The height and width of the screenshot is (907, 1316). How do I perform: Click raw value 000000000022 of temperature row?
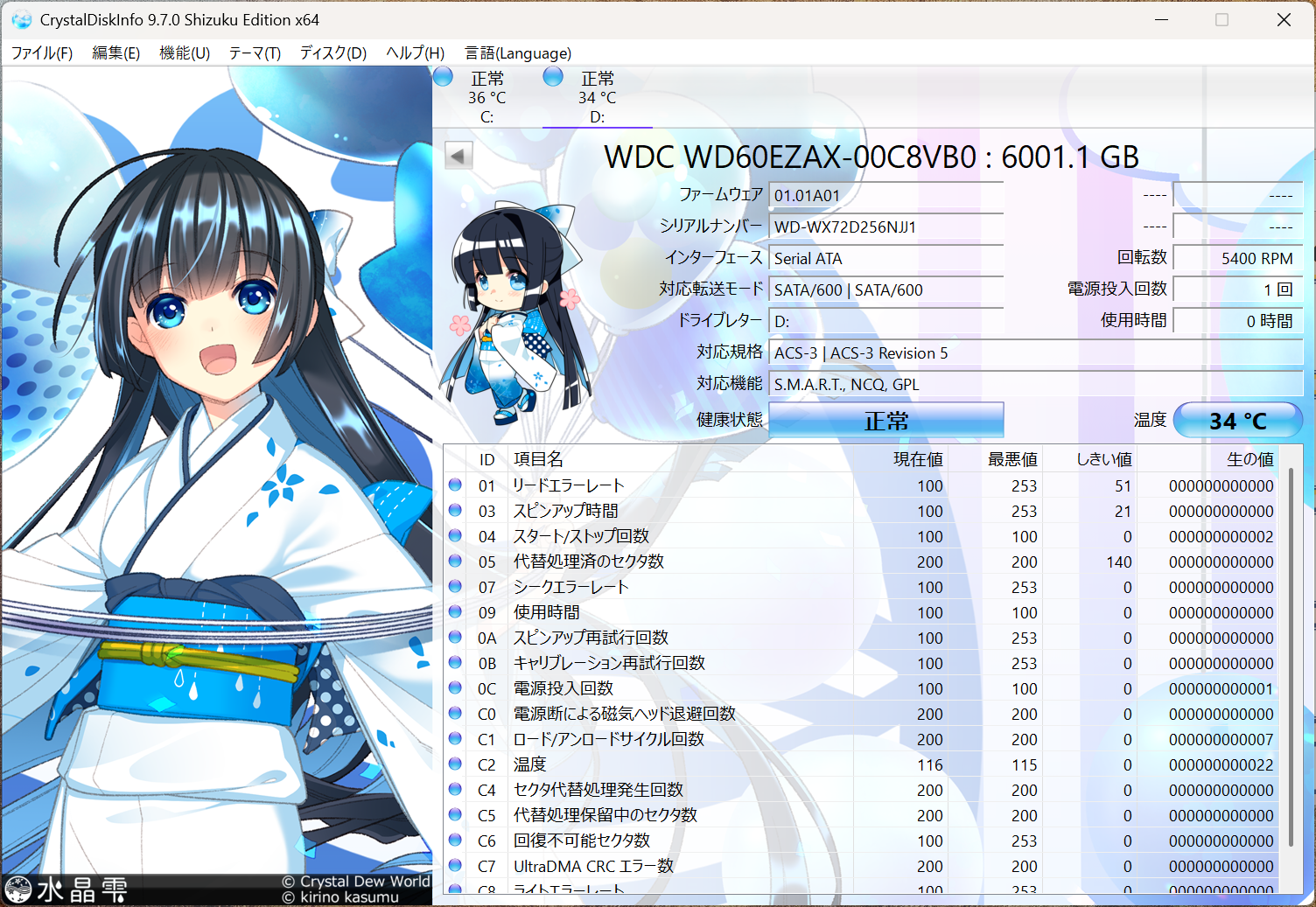pos(1221,764)
